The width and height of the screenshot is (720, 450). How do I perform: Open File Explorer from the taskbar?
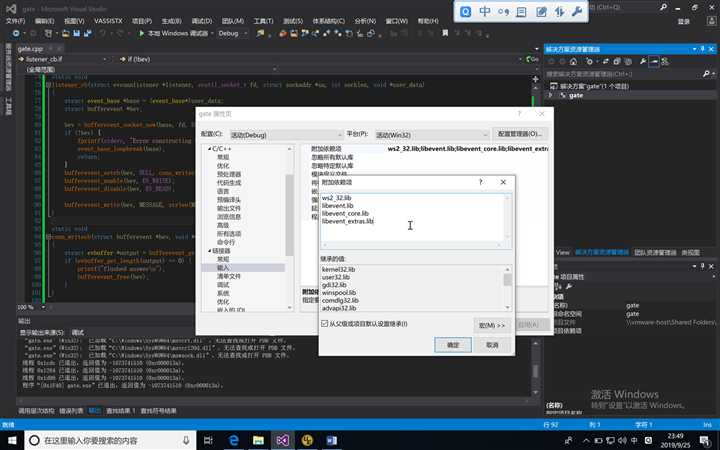259,440
